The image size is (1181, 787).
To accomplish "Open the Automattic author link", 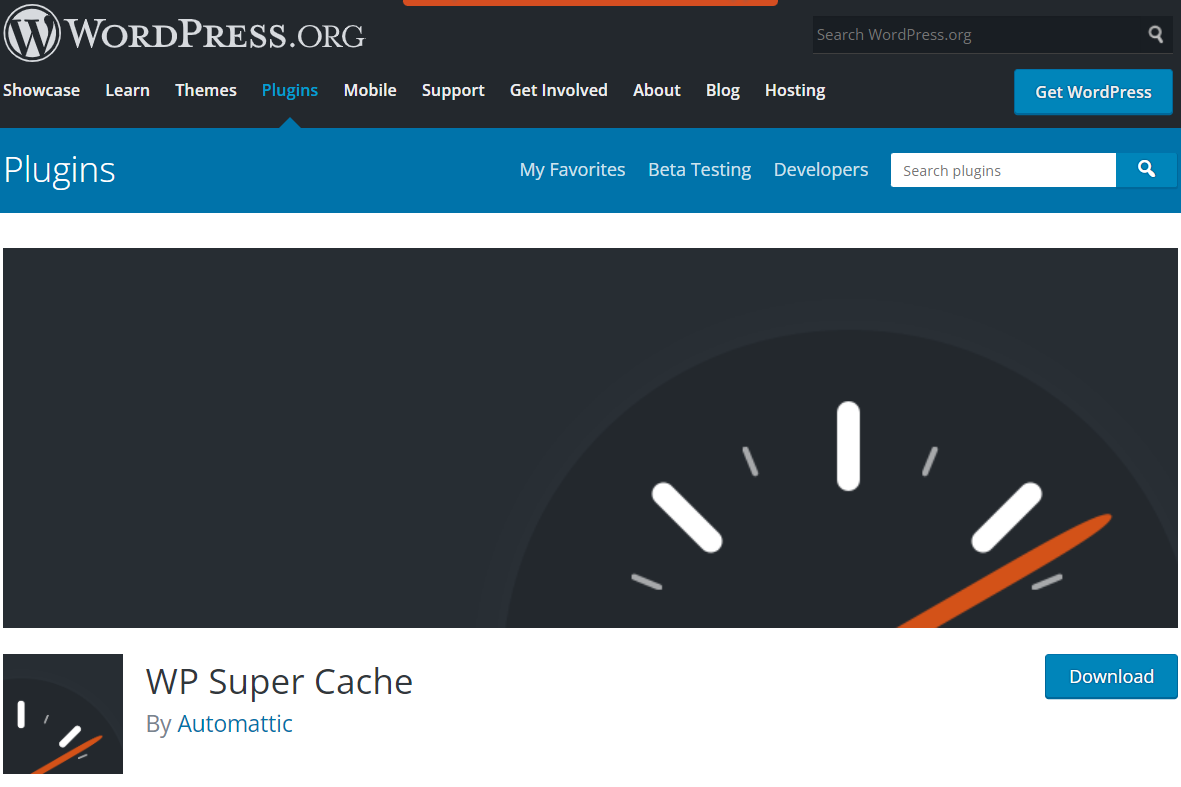I will click(235, 724).
